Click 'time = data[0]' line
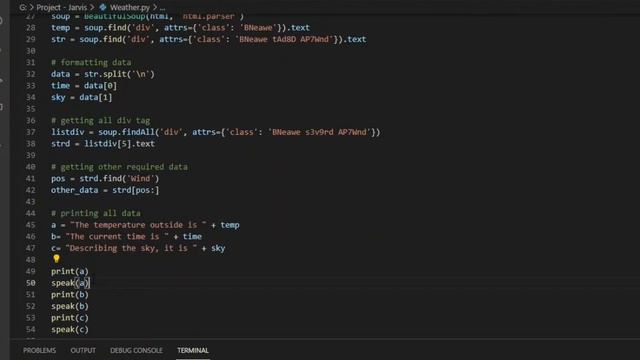 click(x=84, y=86)
